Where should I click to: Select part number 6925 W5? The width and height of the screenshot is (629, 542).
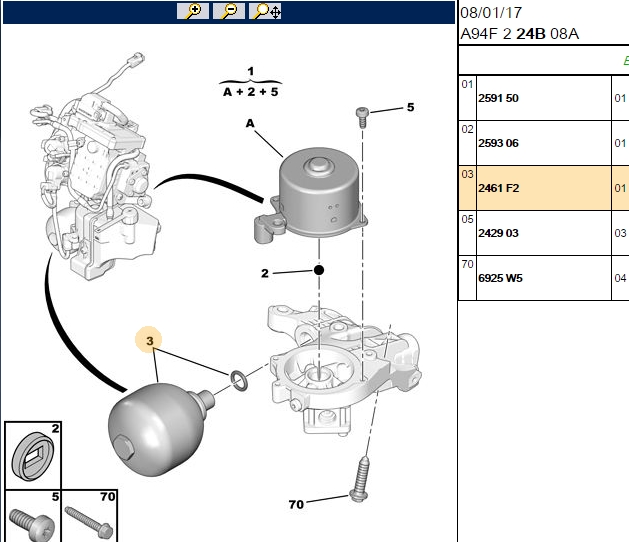coord(500,278)
